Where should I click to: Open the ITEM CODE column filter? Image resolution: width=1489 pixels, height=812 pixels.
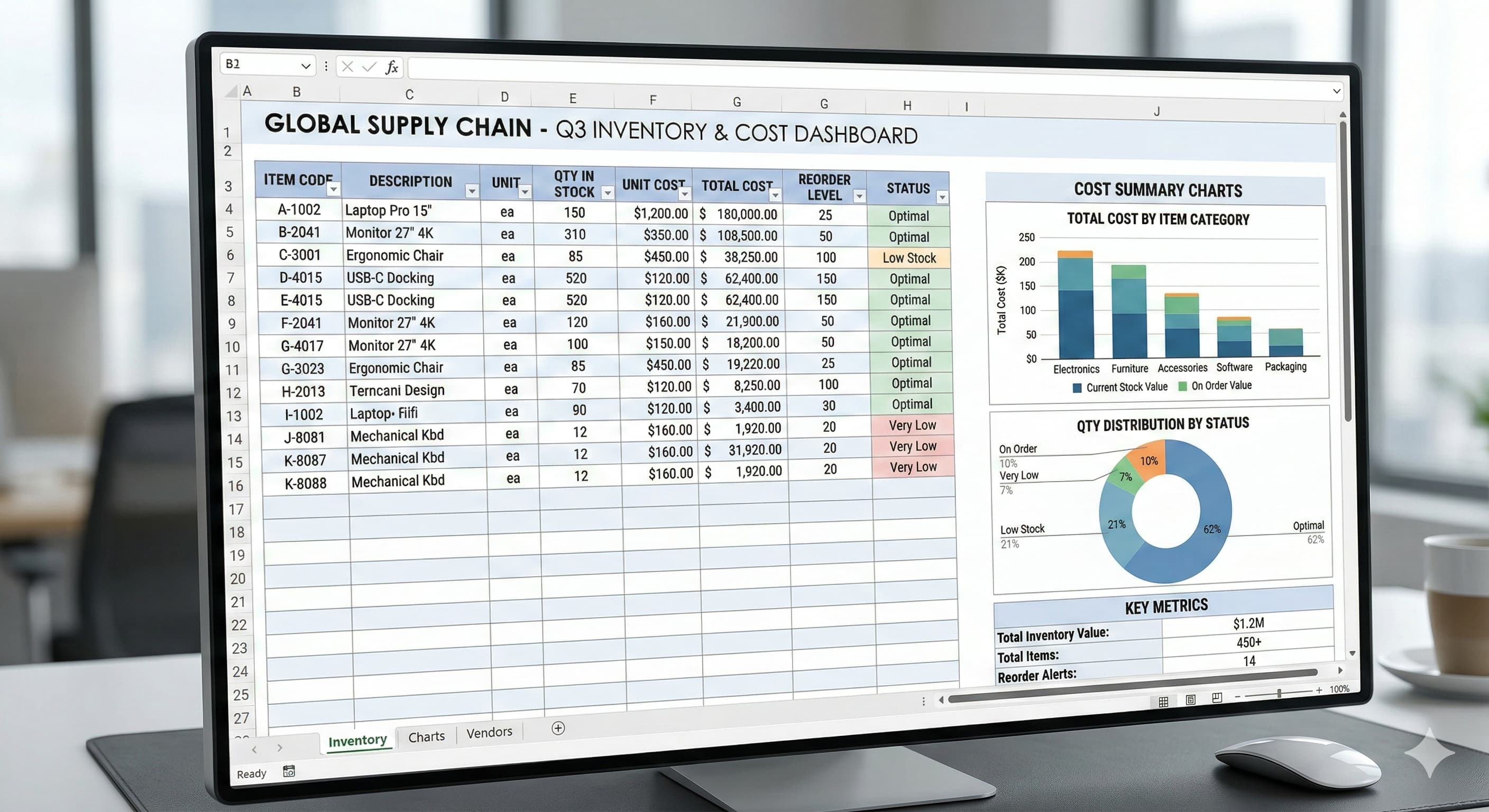point(334,190)
